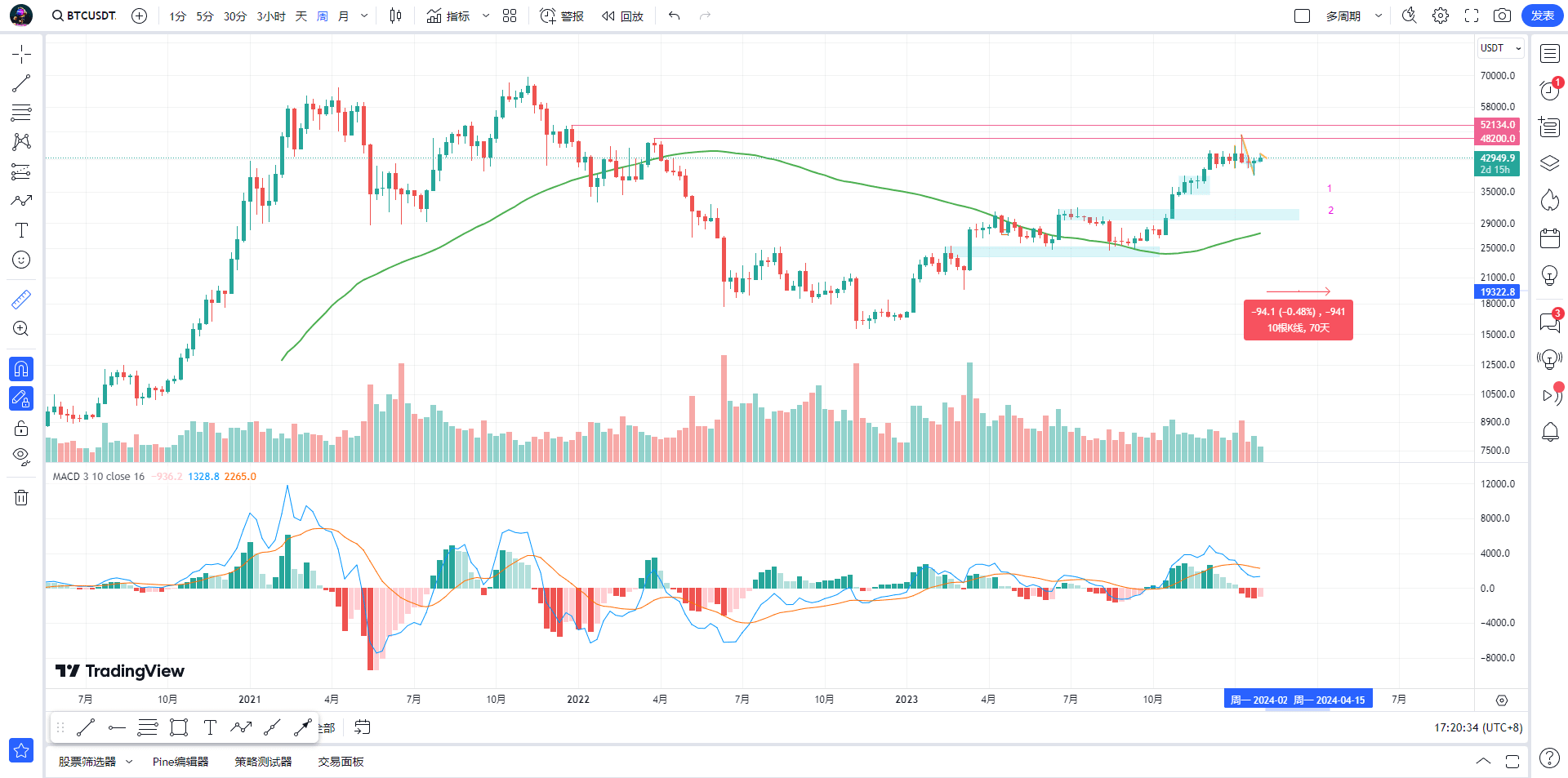1568x778 pixels.
Task: Open the help question mark
Action: click(1549, 758)
